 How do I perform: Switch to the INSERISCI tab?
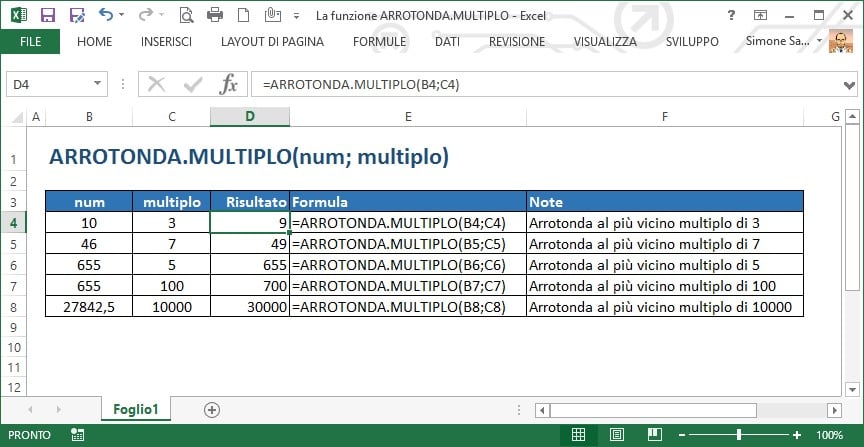(166, 41)
